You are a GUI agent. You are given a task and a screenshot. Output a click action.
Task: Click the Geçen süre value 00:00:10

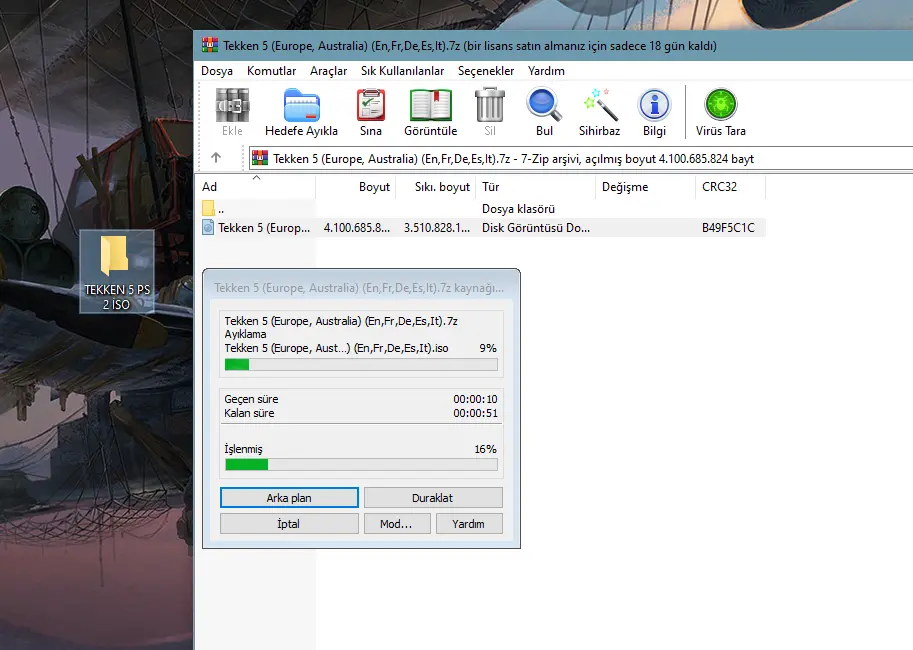(x=475, y=399)
